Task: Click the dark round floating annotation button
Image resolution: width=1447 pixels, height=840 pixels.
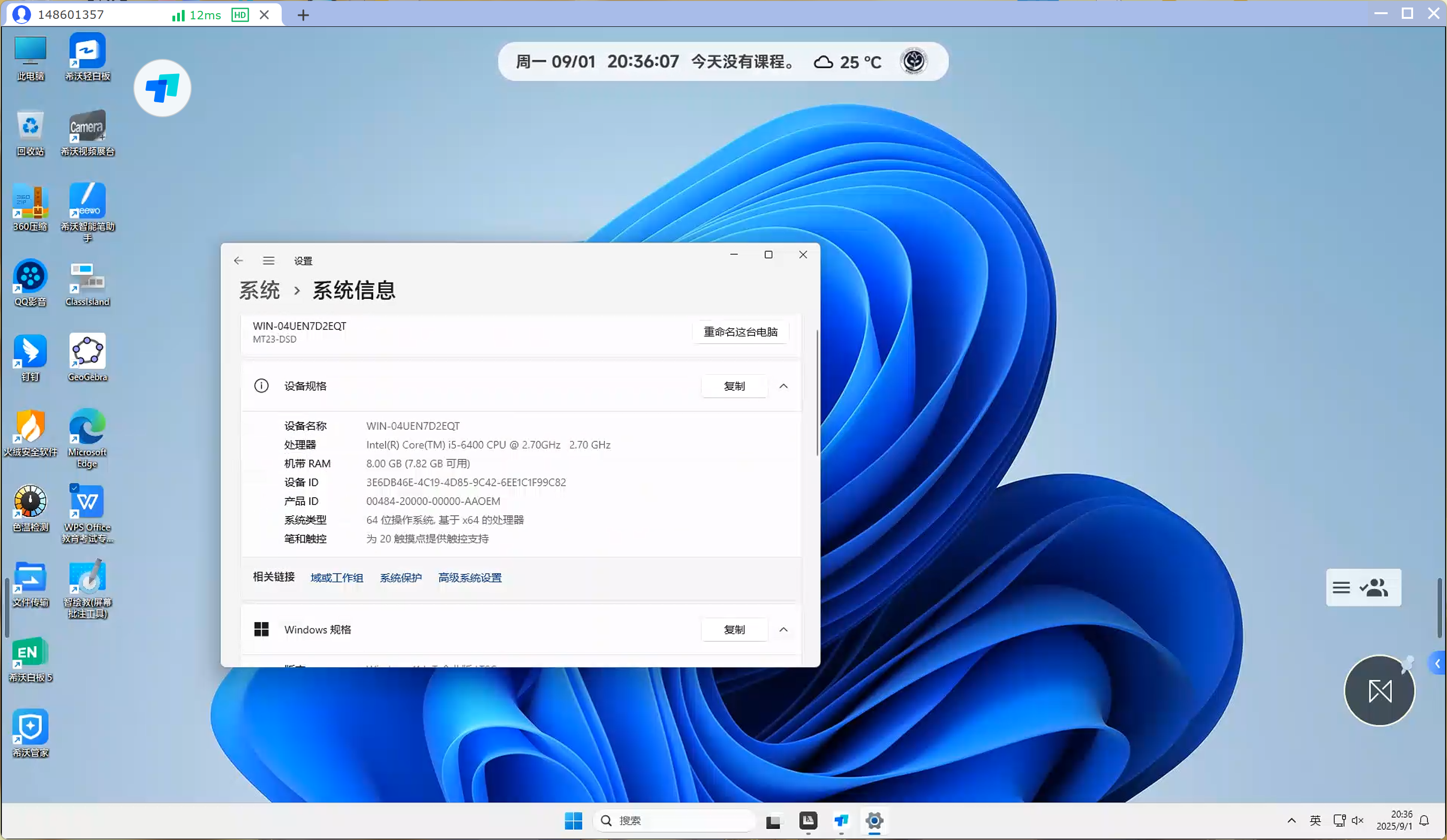Action: 1379,691
